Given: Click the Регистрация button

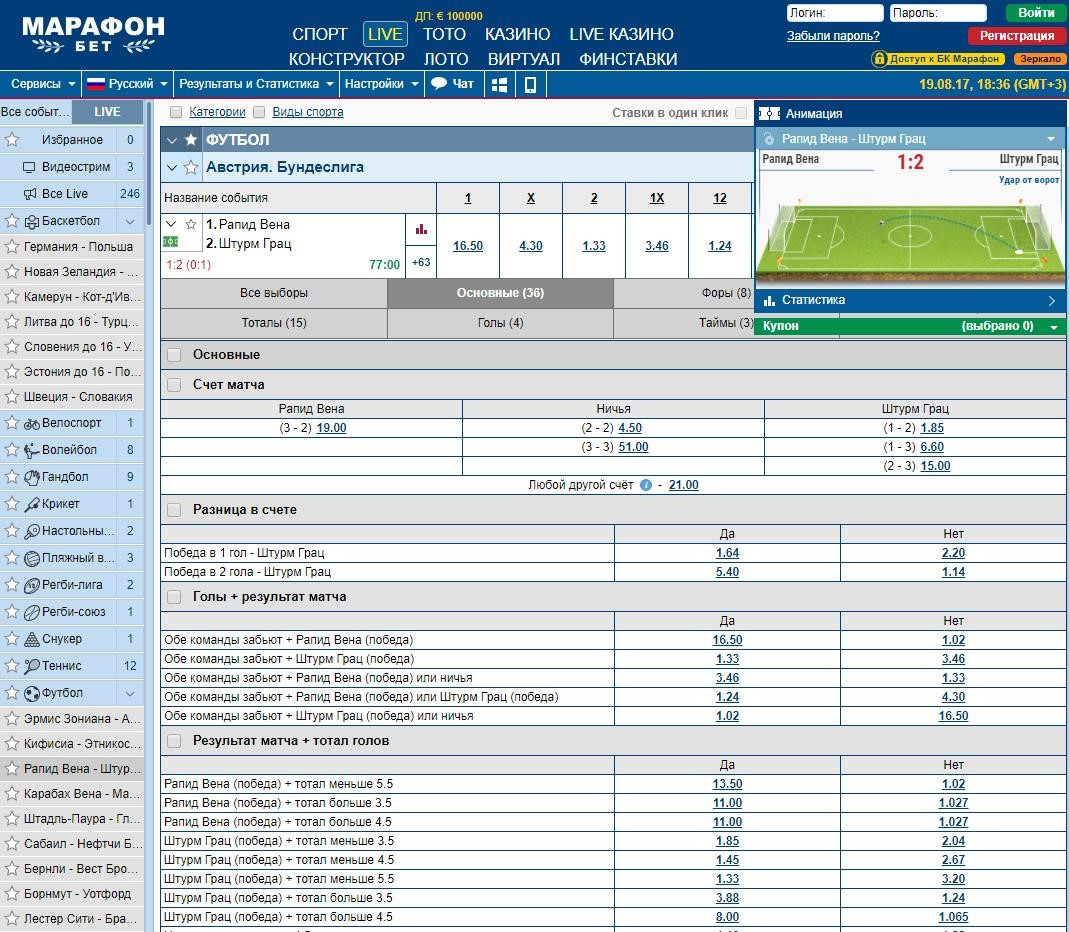Looking at the screenshot, I should coord(1017,35).
